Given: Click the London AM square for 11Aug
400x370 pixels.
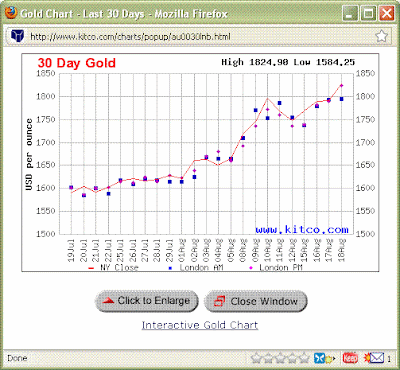Looking at the screenshot, I should pyautogui.click(x=279, y=103).
